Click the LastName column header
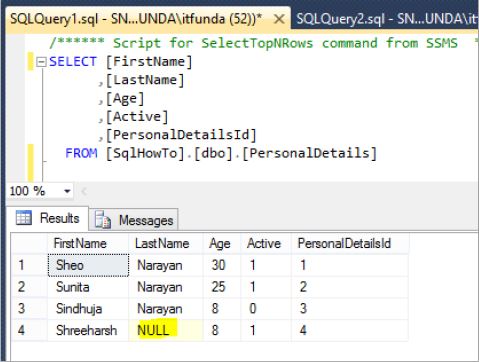Screen dimensions: 479x362 [166, 243]
